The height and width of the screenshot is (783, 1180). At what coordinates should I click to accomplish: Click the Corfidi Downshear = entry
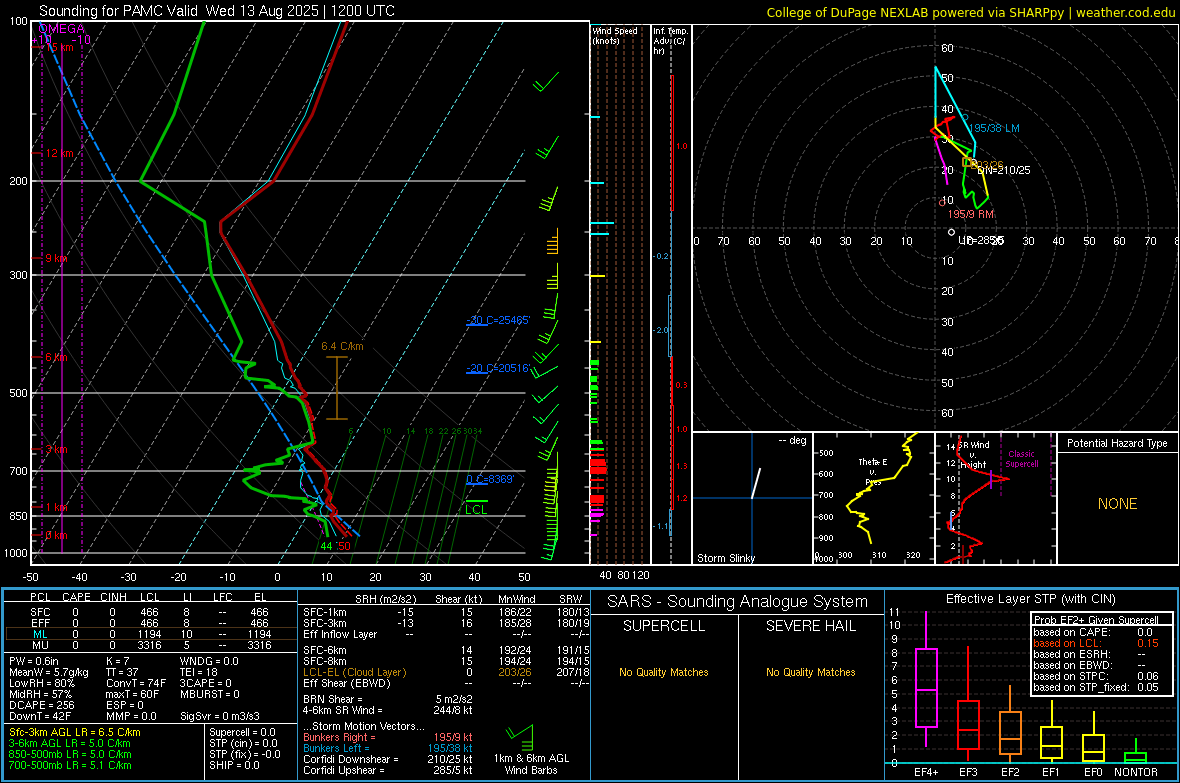tap(388, 759)
